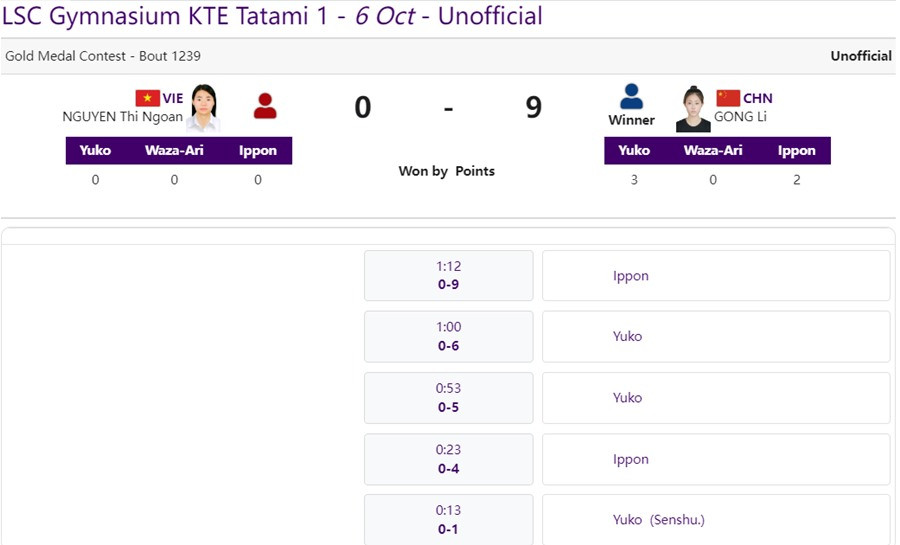Screen dimensions: 900x545
Task: Click the red competitor silhouette icon
Action: 265,106
